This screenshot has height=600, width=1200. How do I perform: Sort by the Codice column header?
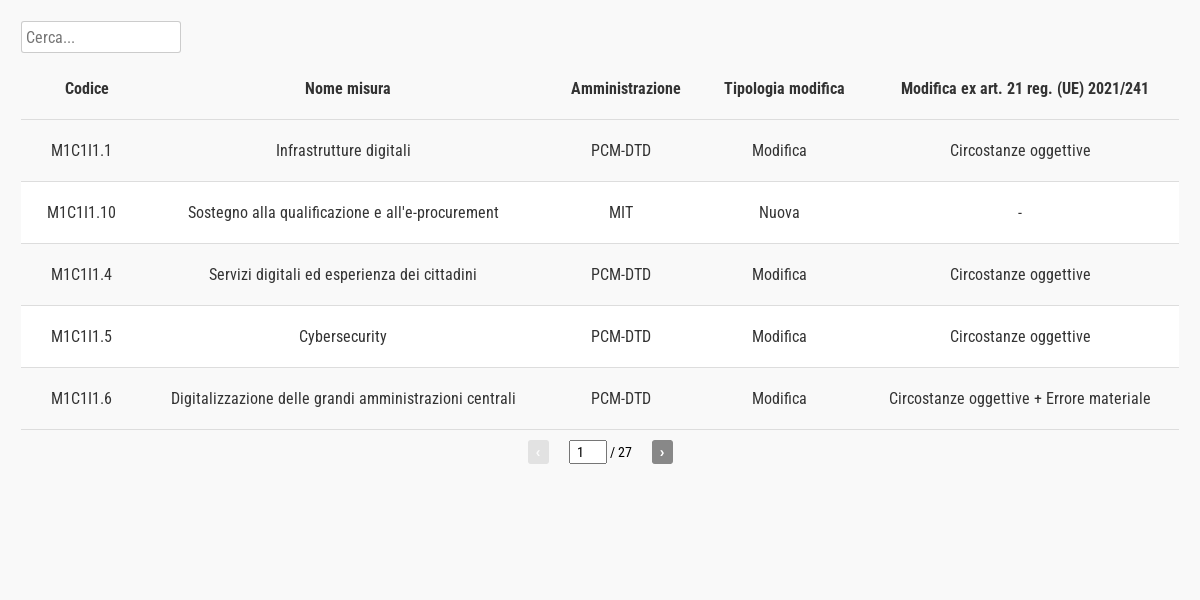[x=87, y=88]
